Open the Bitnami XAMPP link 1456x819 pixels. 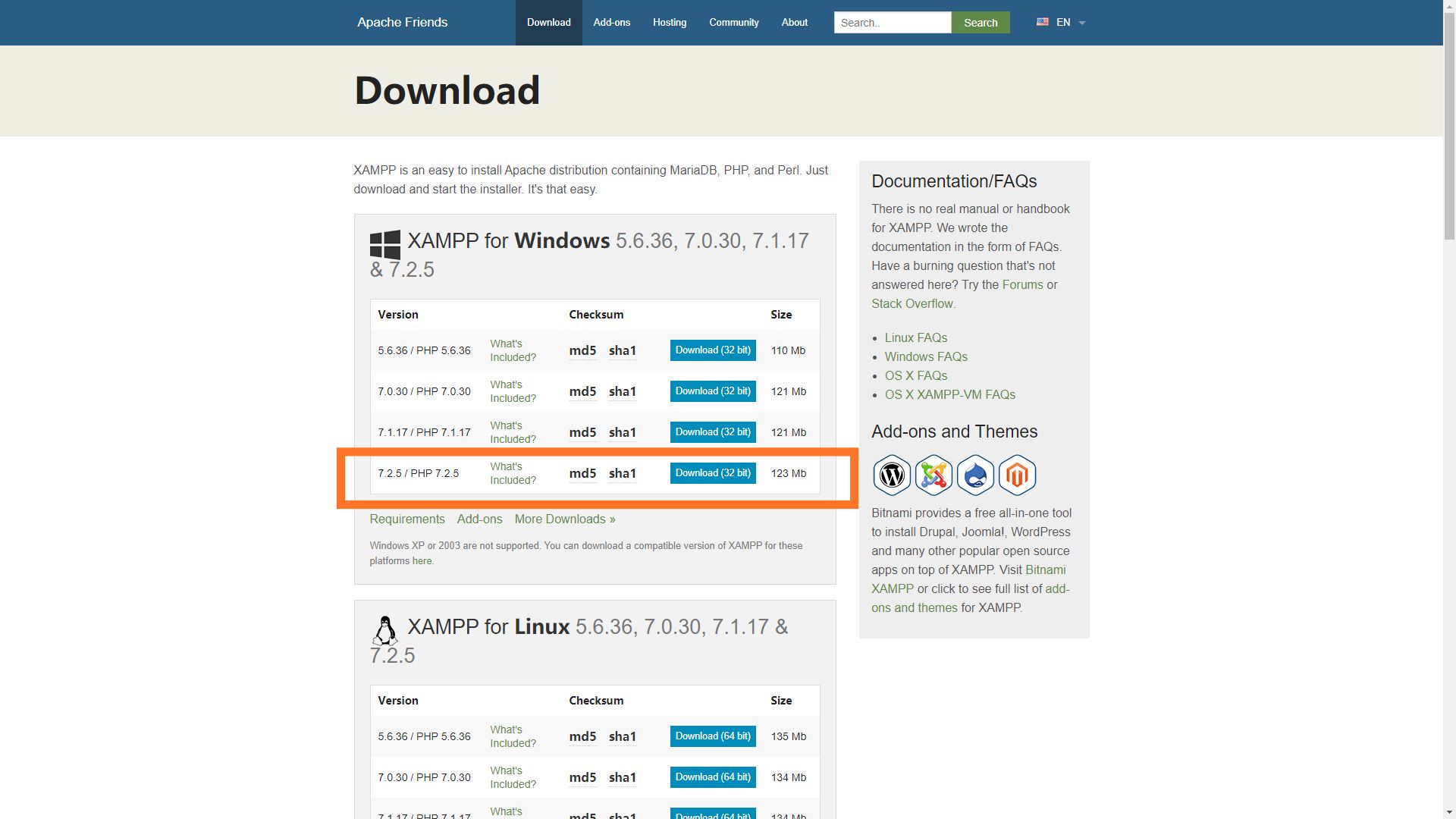tap(1045, 570)
